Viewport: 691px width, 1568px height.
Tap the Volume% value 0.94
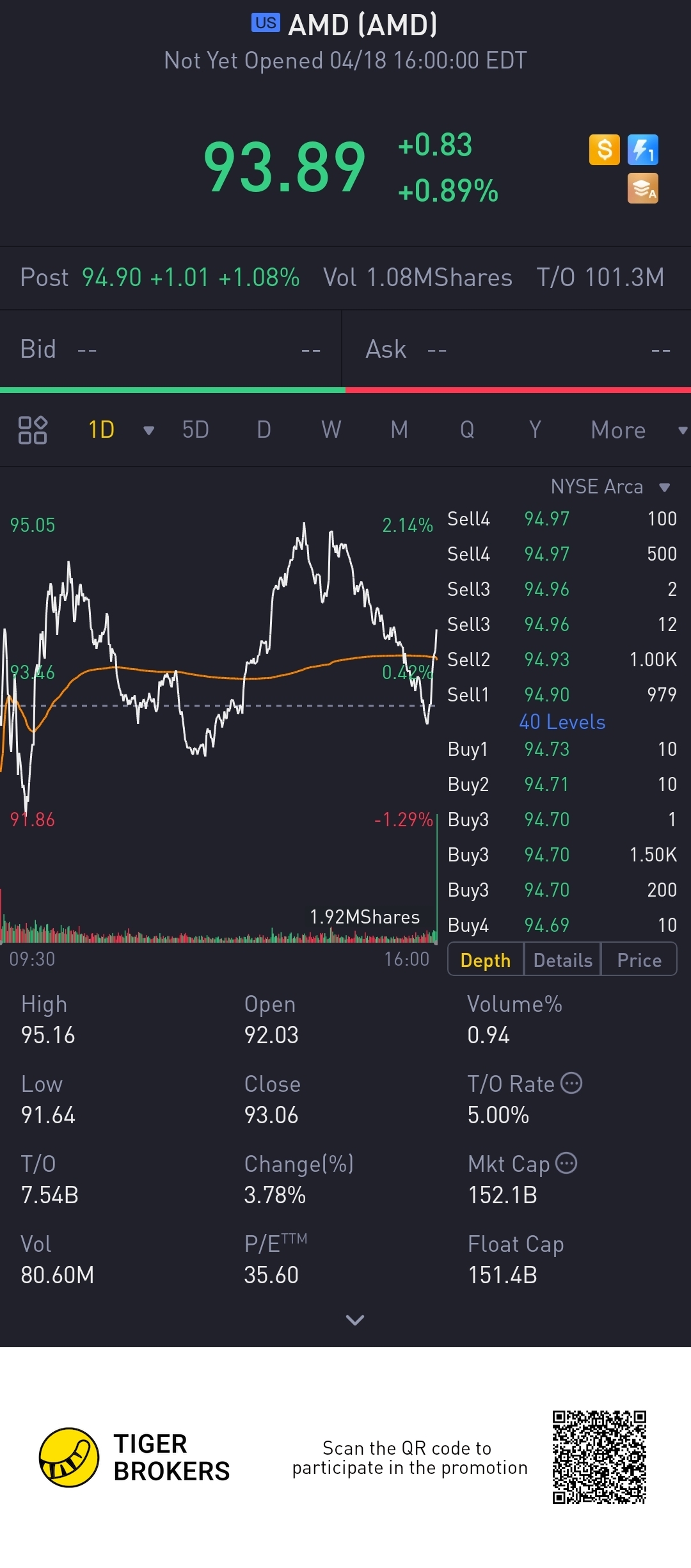coord(488,1035)
